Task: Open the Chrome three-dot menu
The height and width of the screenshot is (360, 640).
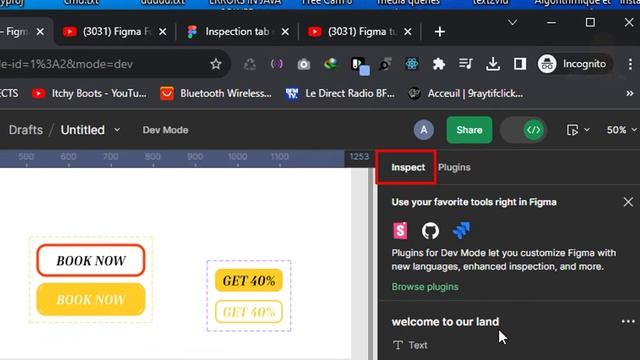Action: pyautogui.click(x=630, y=64)
